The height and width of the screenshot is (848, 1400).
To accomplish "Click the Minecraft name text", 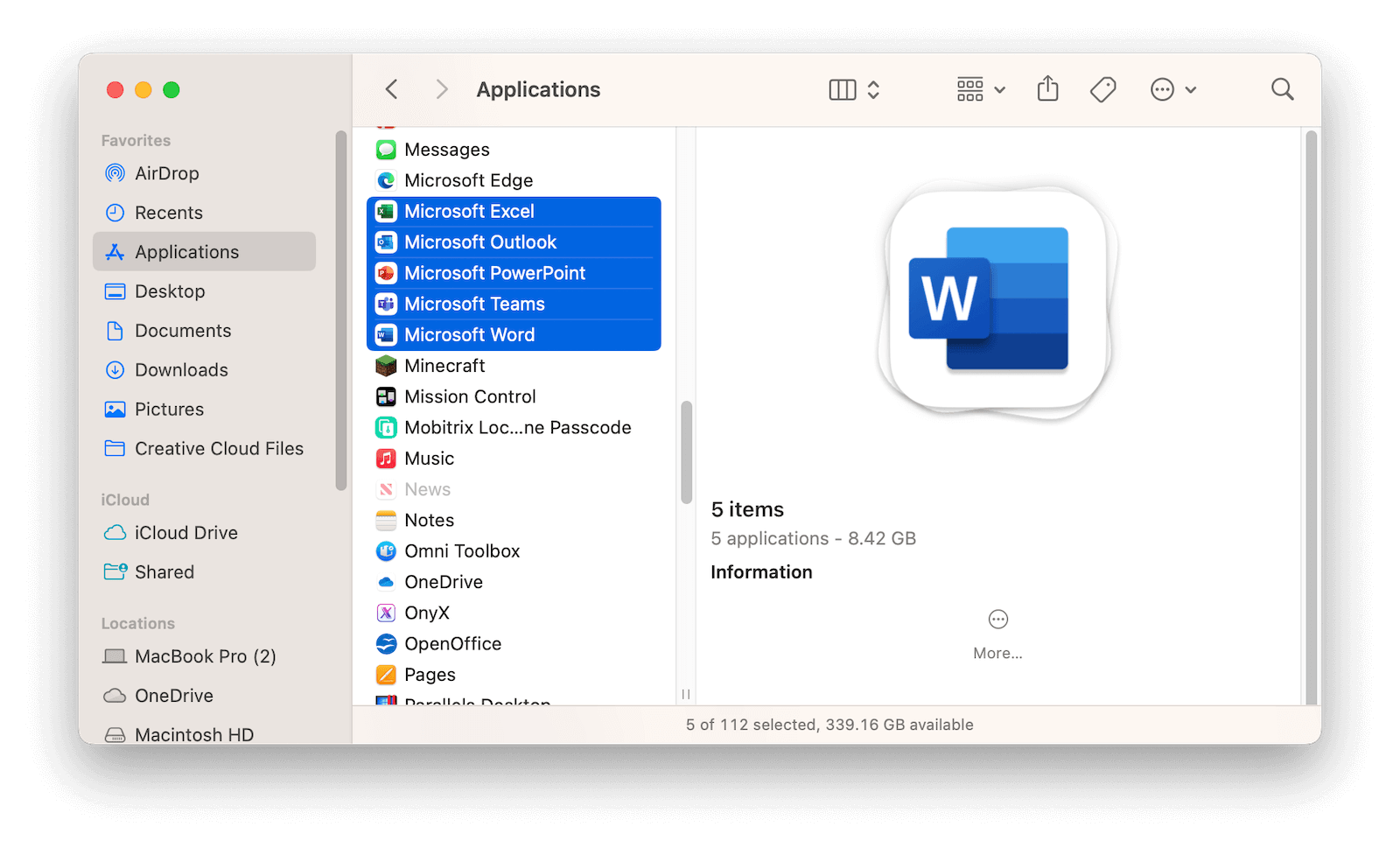I will pos(444,366).
